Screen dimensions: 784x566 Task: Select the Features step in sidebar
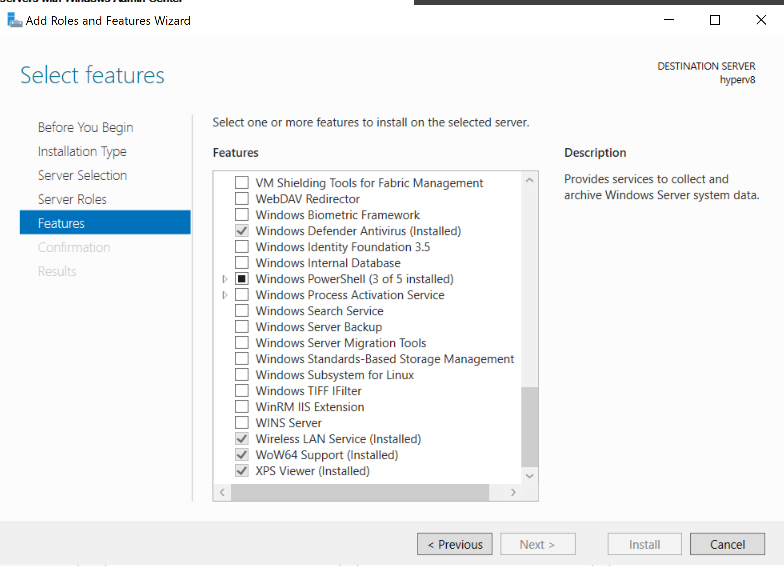[x=105, y=222]
